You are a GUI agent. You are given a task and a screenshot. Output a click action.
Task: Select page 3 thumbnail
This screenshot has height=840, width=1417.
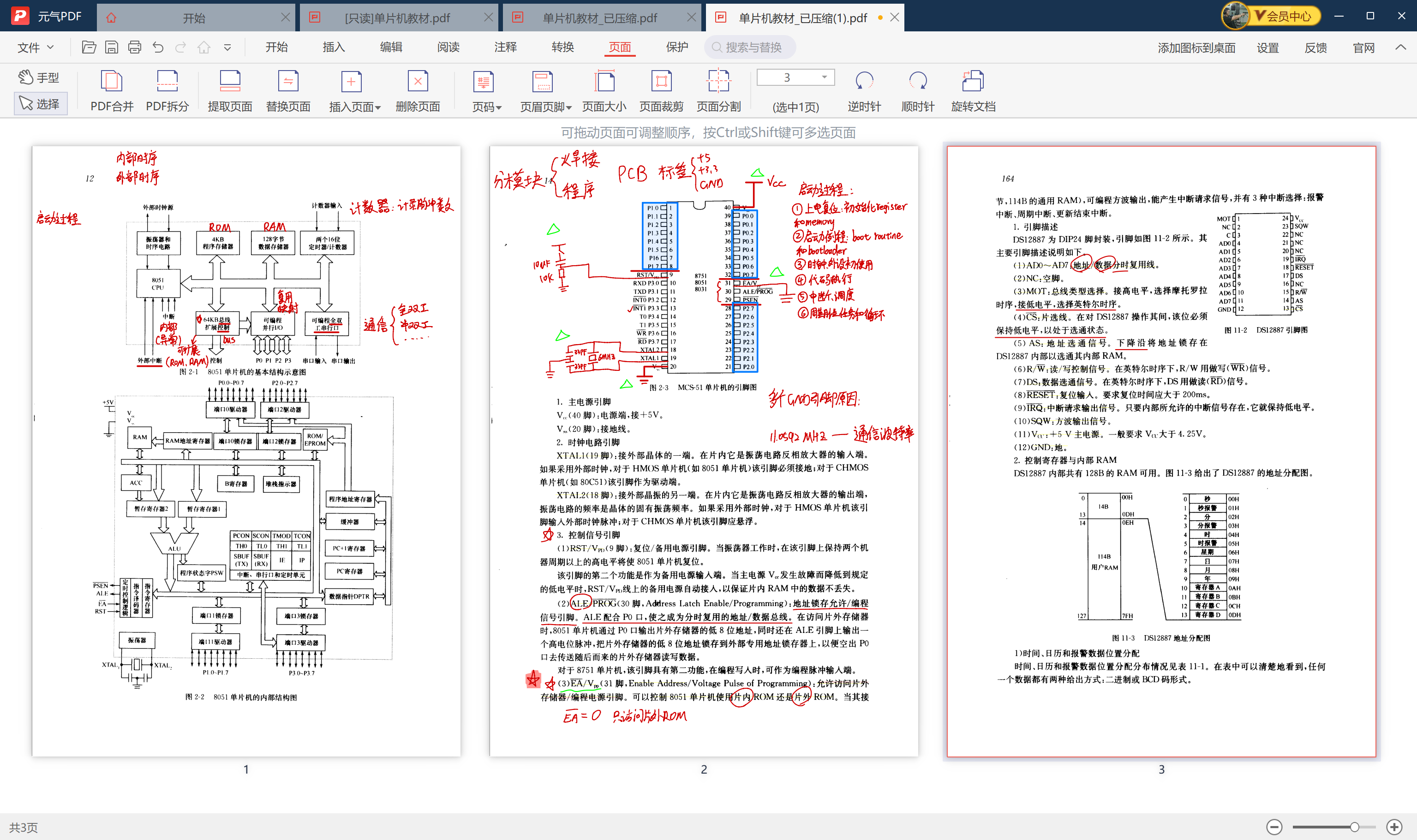[x=1161, y=451]
